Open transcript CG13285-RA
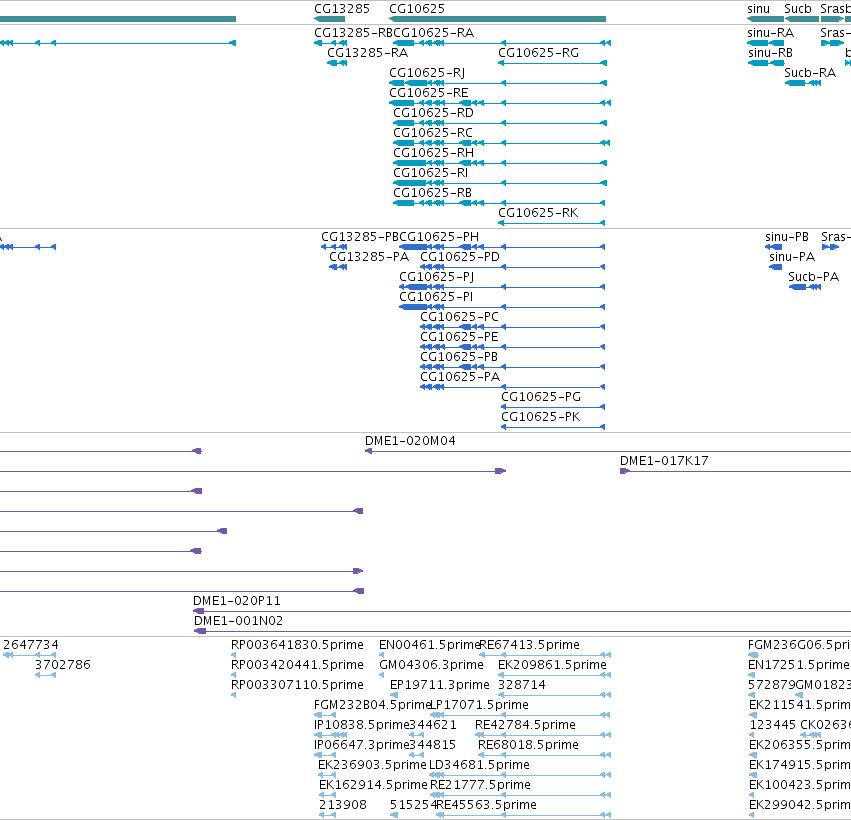This screenshot has width=851, height=820. click(367, 53)
